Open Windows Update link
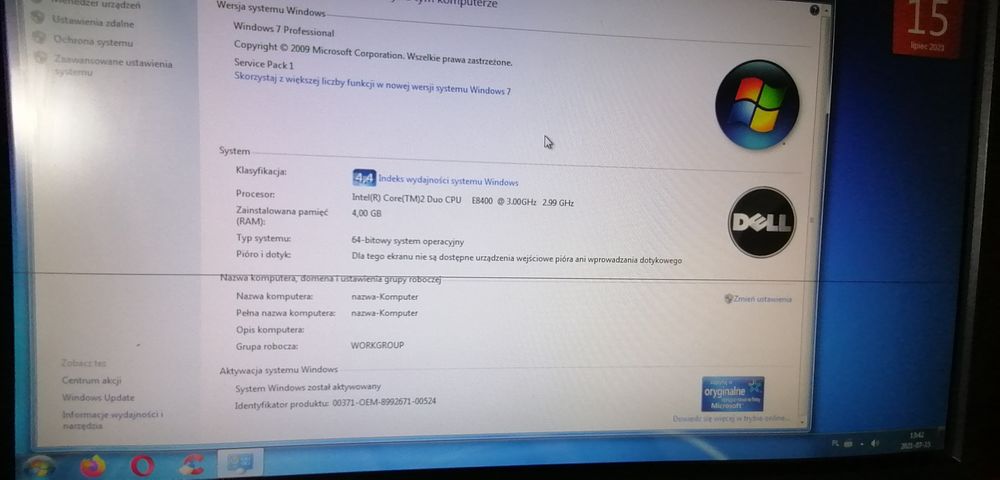Viewport: 1000px width, 480px height. coord(98,398)
